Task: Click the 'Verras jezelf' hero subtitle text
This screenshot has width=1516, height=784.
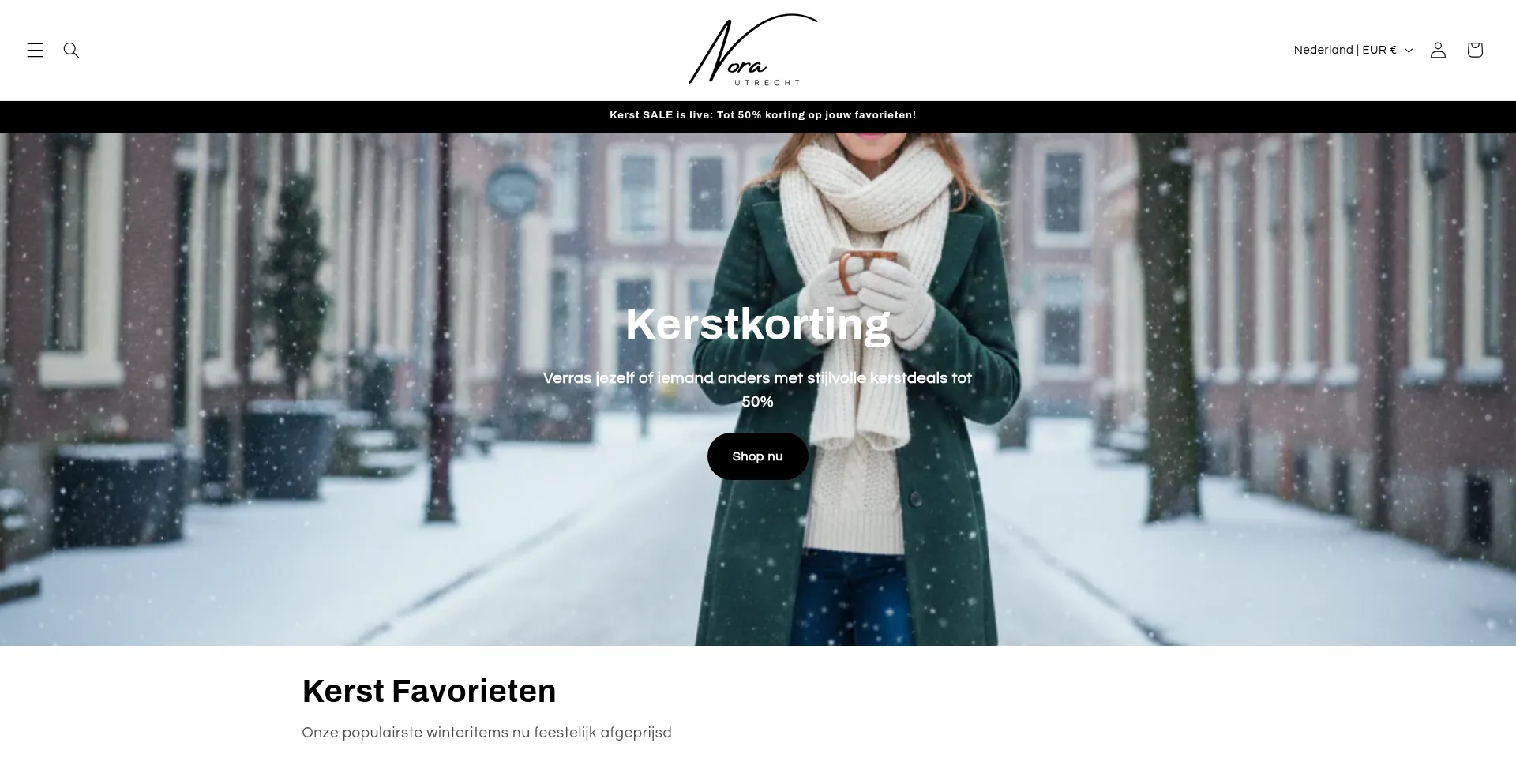Action: pyautogui.click(x=757, y=390)
